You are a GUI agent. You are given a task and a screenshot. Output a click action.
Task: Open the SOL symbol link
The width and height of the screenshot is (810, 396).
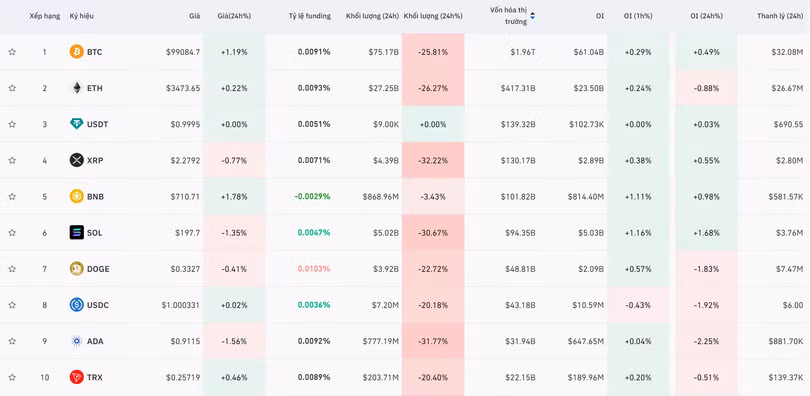tap(95, 233)
